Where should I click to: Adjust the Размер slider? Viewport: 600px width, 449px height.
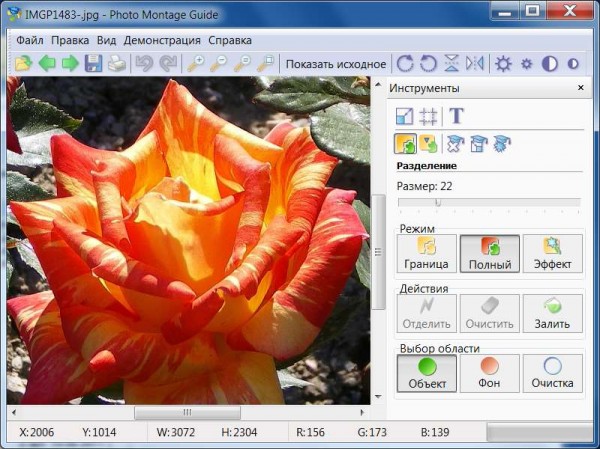437,202
